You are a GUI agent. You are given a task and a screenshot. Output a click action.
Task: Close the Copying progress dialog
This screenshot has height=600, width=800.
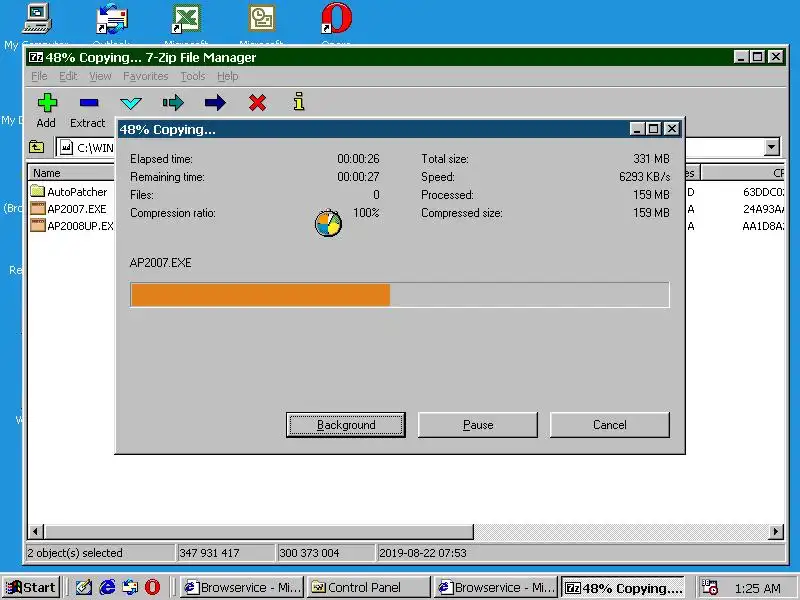[x=671, y=129]
